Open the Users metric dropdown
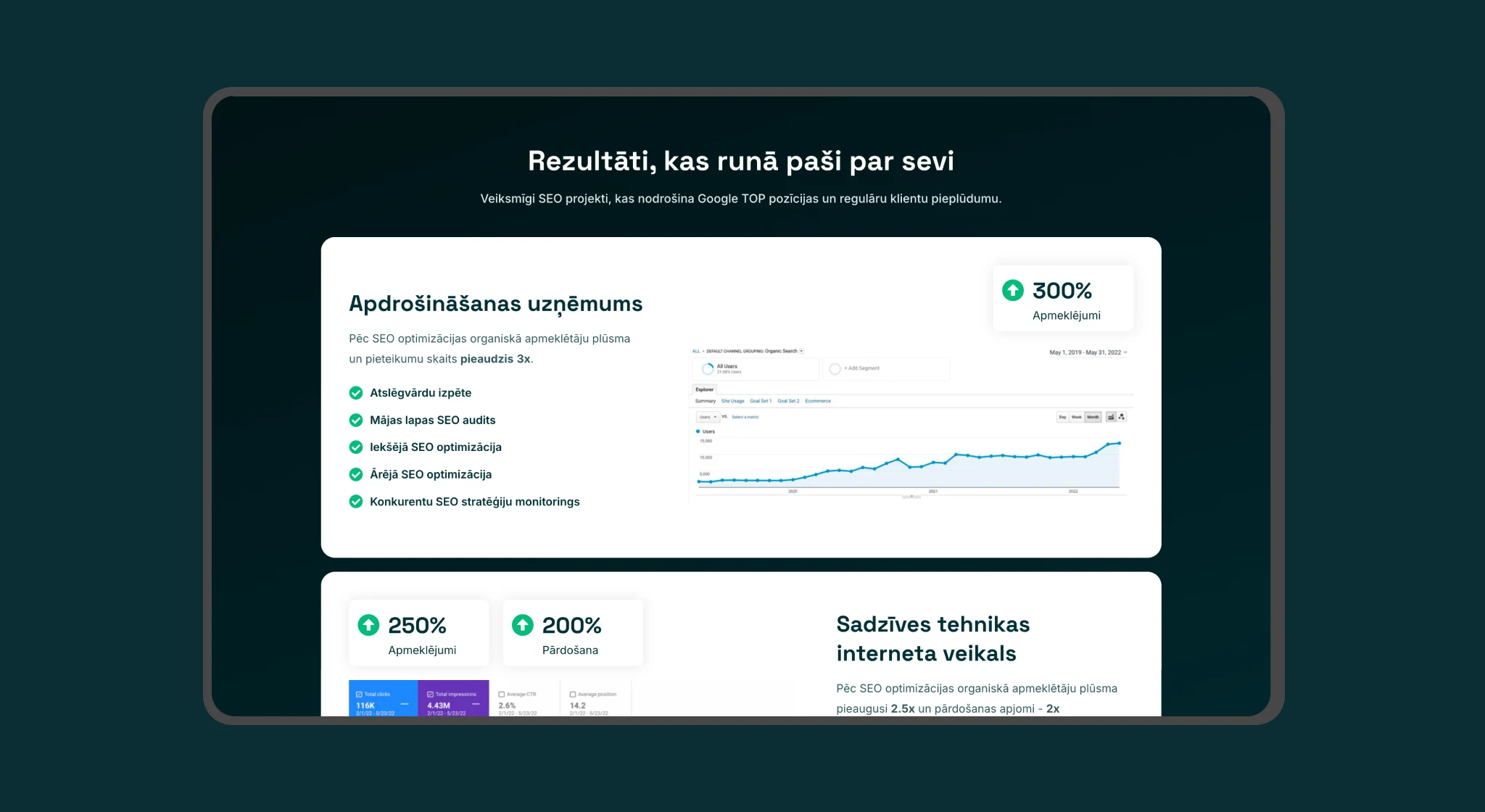1485x812 pixels. tap(708, 417)
